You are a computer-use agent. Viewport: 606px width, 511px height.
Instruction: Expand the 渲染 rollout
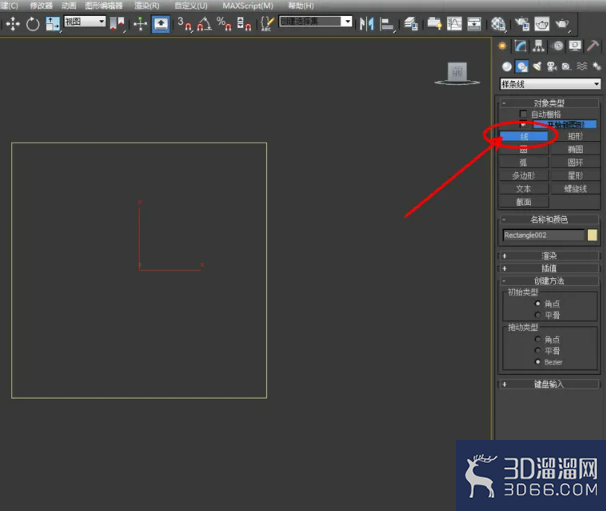(549, 256)
